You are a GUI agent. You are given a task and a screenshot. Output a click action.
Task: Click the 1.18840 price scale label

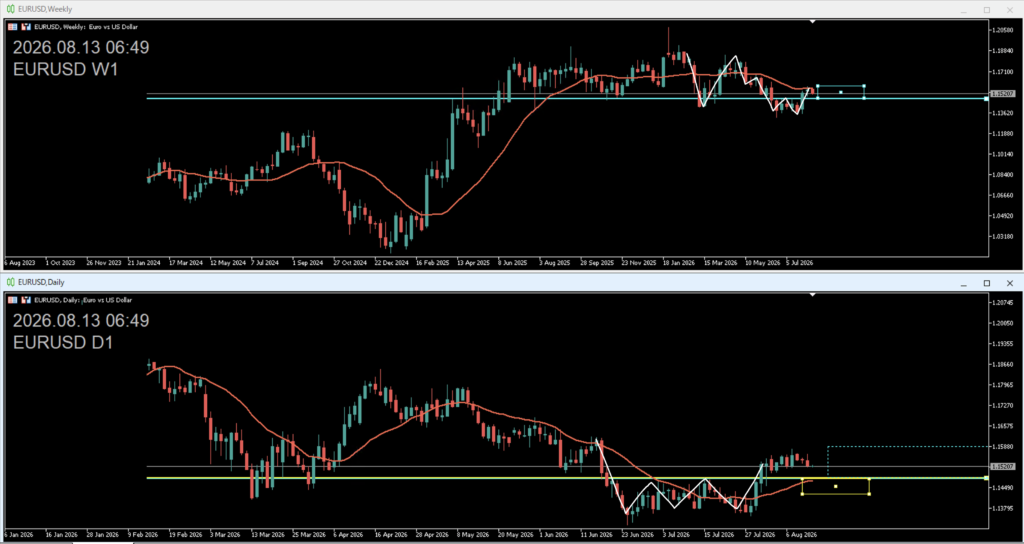pos(1002,51)
